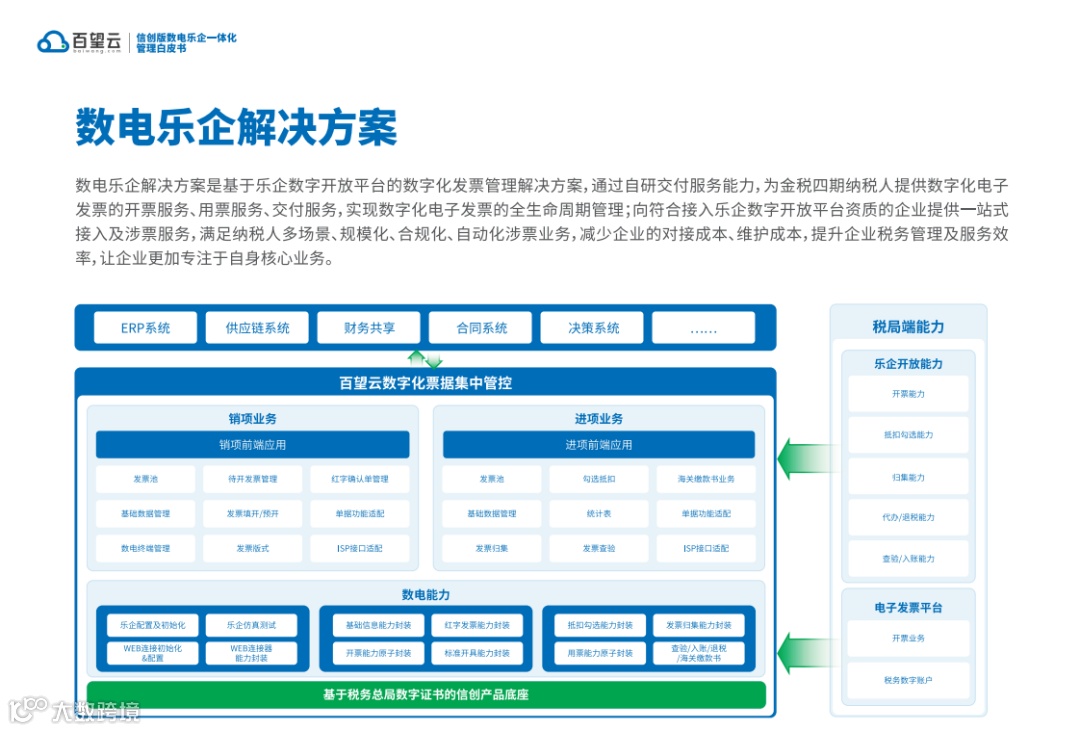
Task: Click 发票池 under 销项业务
Action: click(145, 479)
